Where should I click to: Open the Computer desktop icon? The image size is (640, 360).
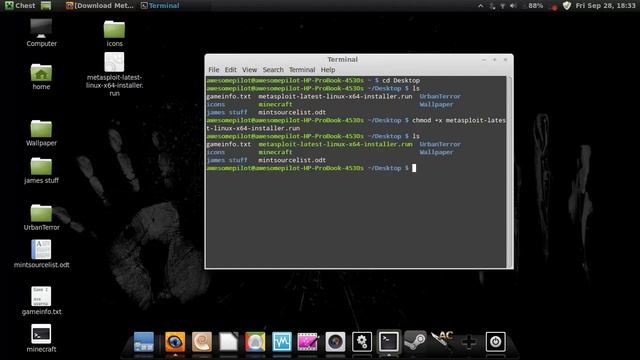coord(41,33)
